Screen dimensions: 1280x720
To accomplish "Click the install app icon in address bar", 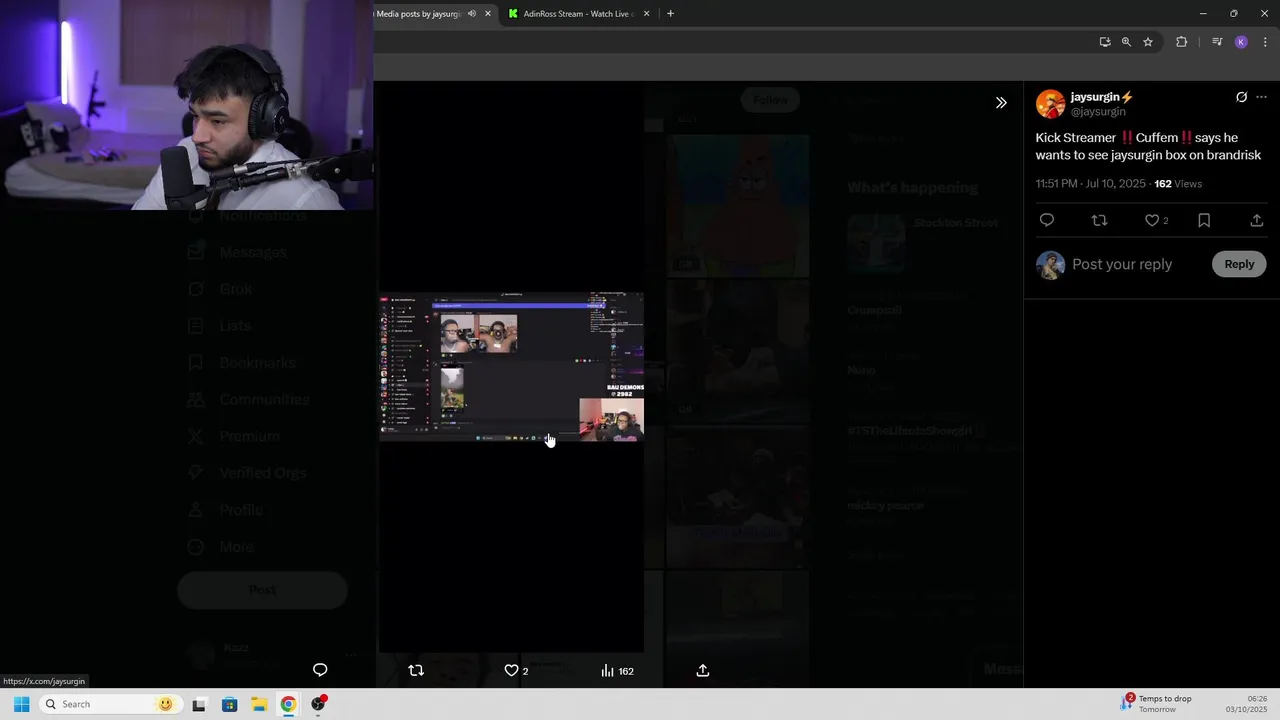I will pyautogui.click(x=1105, y=42).
